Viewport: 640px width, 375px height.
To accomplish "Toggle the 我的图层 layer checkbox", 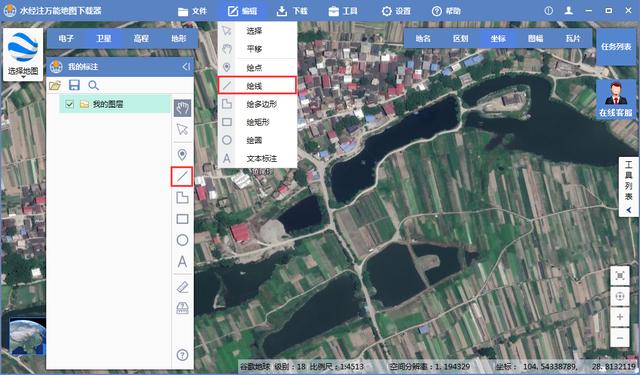I will [x=69, y=104].
